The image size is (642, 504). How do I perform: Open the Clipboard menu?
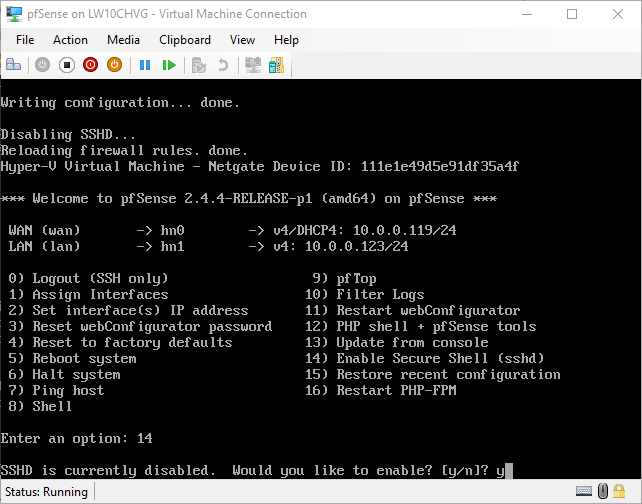tap(185, 40)
